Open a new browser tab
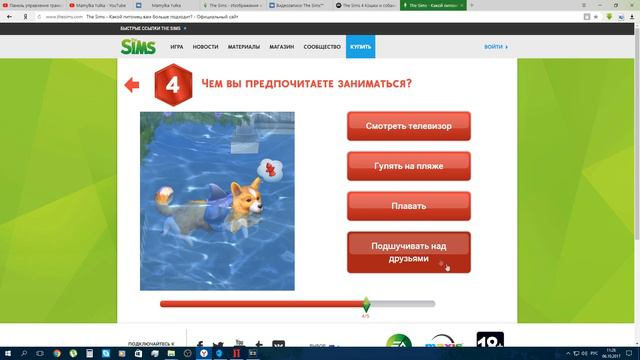 click(x=472, y=5)
